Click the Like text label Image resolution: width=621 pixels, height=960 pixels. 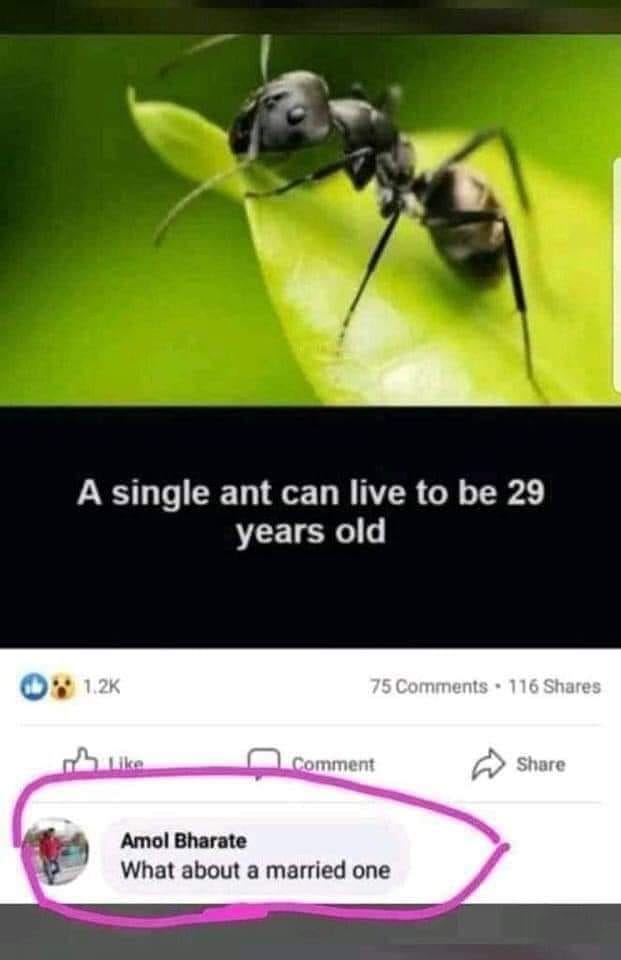coord(126,763)
